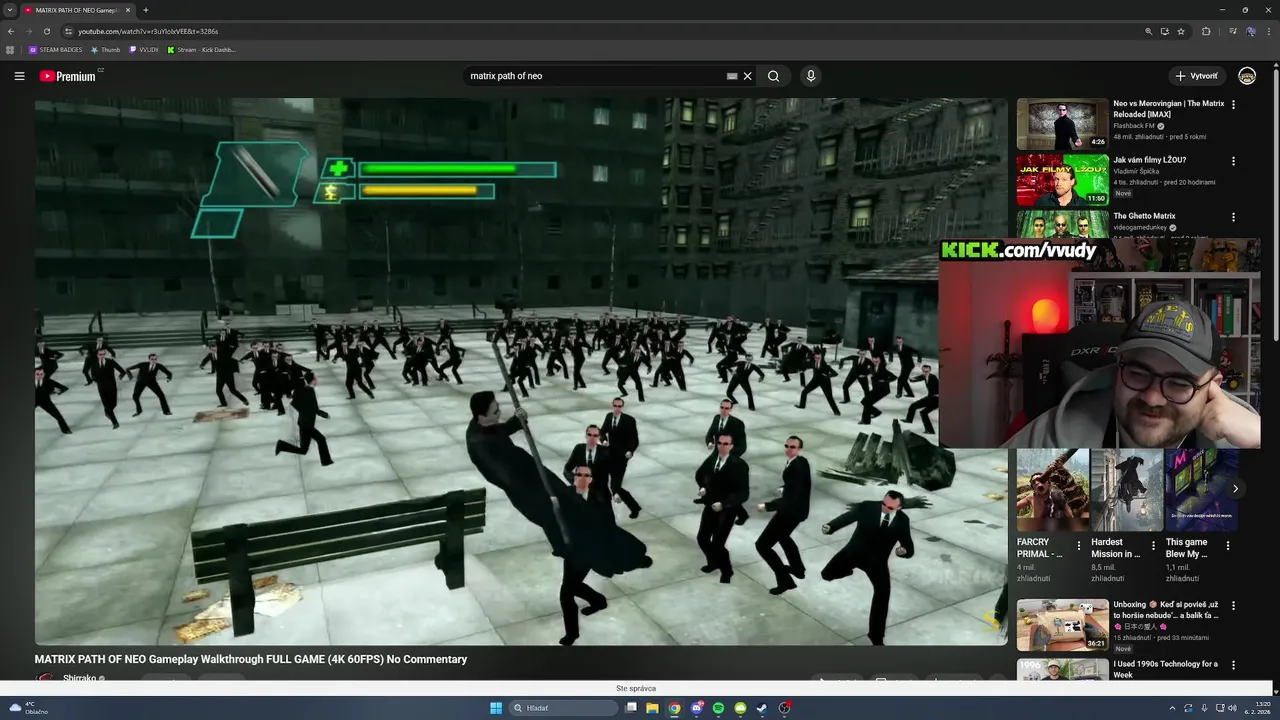Open options for Jak vám filmy LŽOU video
1280x720 pixels.
point(1233,160)
